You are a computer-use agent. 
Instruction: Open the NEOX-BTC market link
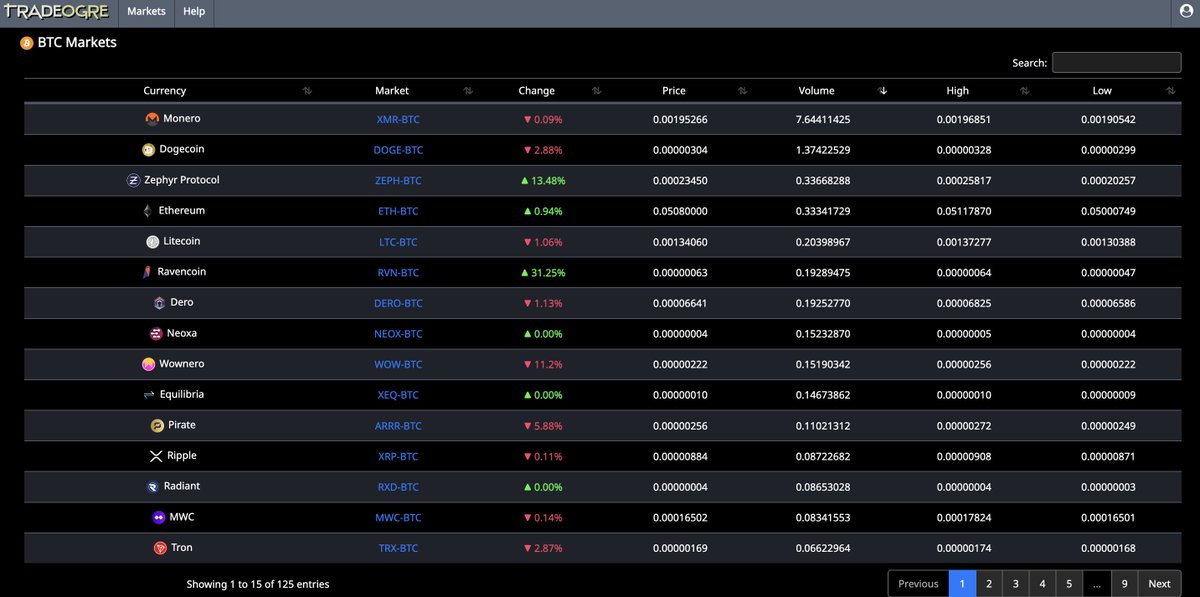coord(398,334)
